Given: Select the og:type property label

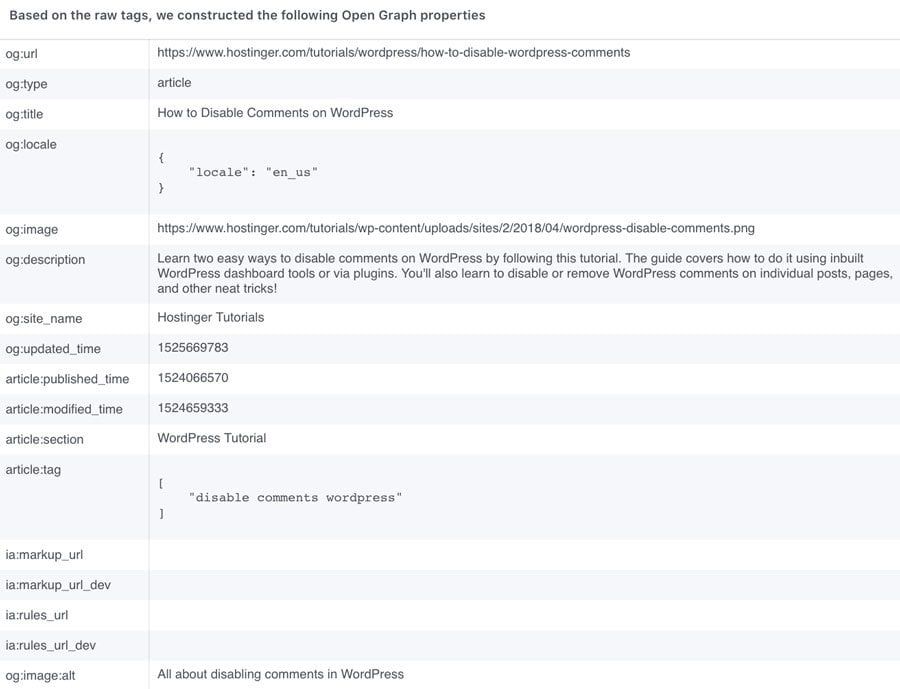Looking at the screenshot, I should pos(26,84).
